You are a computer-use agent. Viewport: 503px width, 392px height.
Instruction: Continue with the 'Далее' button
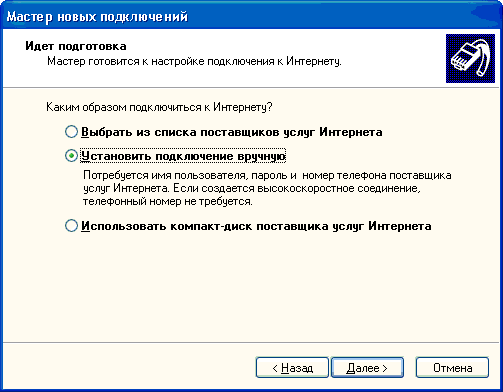click(x=367, y=368)
